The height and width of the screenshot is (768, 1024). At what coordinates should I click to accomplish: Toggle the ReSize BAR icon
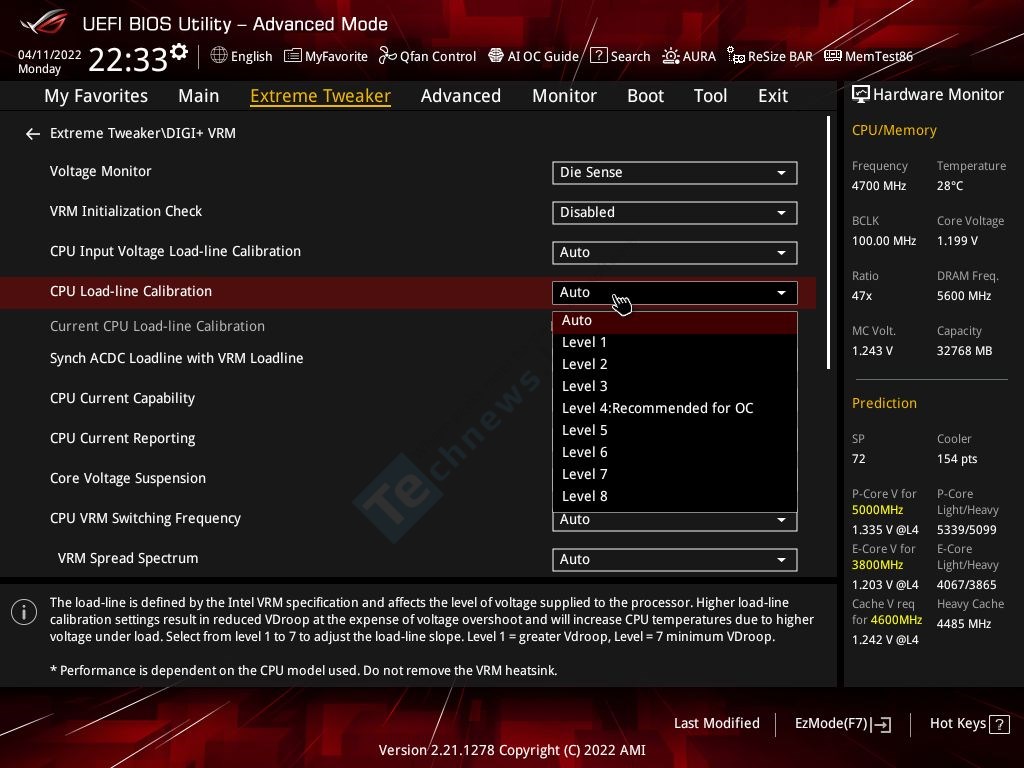pyautogui.click(x=736, y=56)
